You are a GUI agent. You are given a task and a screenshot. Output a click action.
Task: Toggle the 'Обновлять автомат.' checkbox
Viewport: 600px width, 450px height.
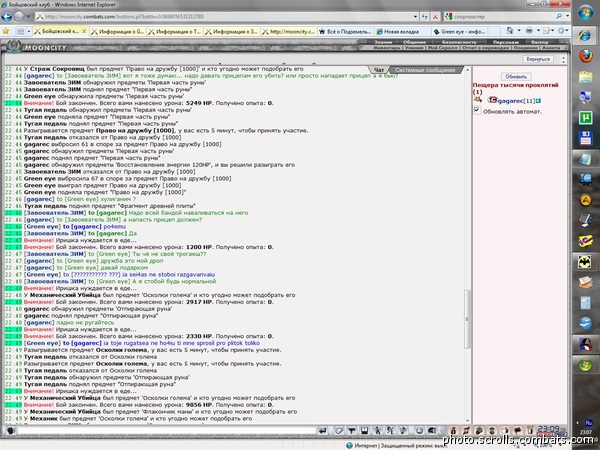477,110
